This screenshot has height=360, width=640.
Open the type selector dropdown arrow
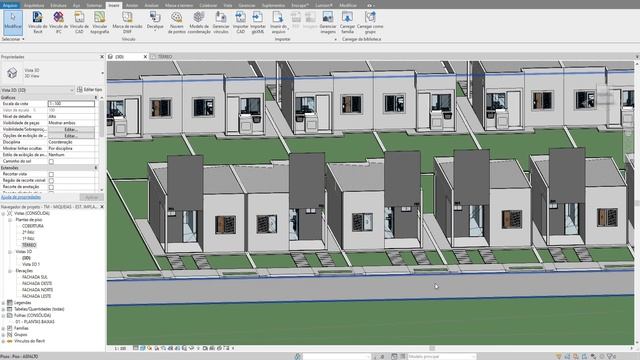click(x=102, y=73)
